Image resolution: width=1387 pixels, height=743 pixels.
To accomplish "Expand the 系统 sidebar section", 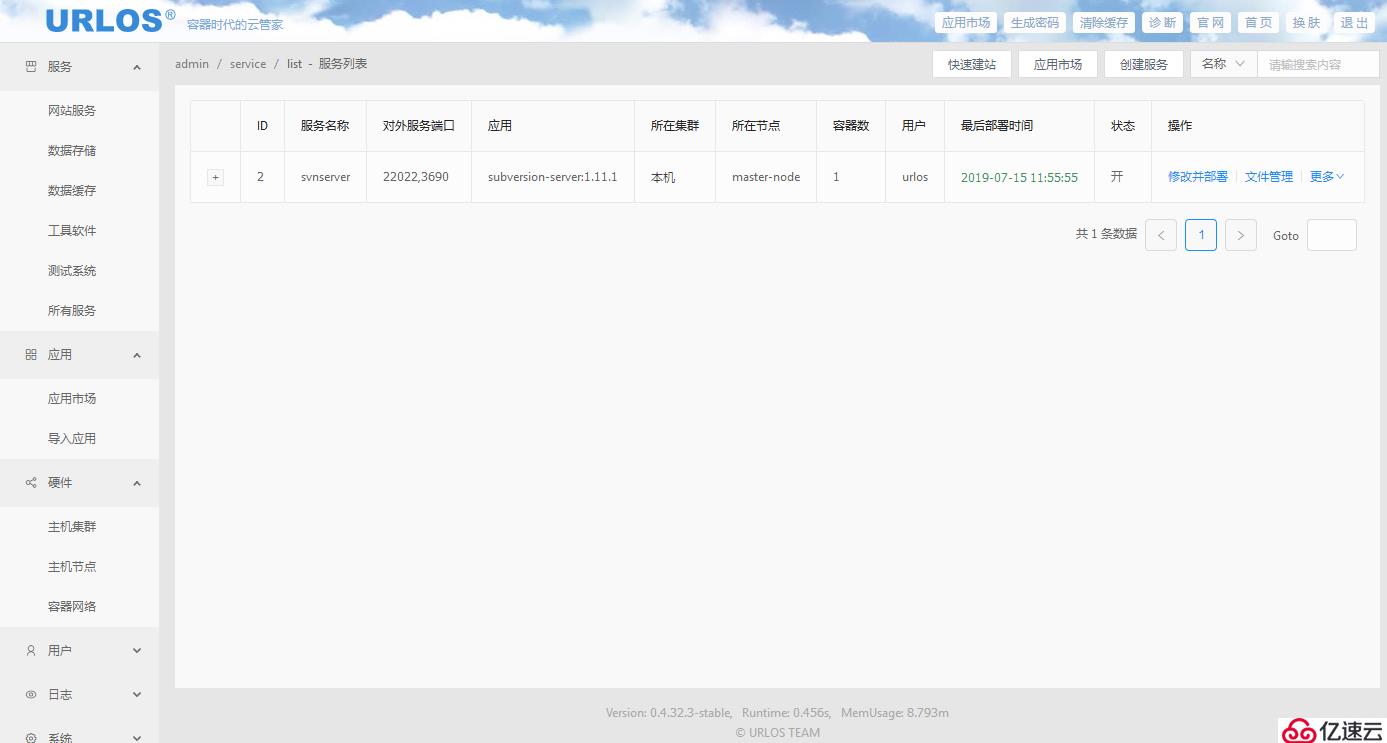I will point(137,737).
